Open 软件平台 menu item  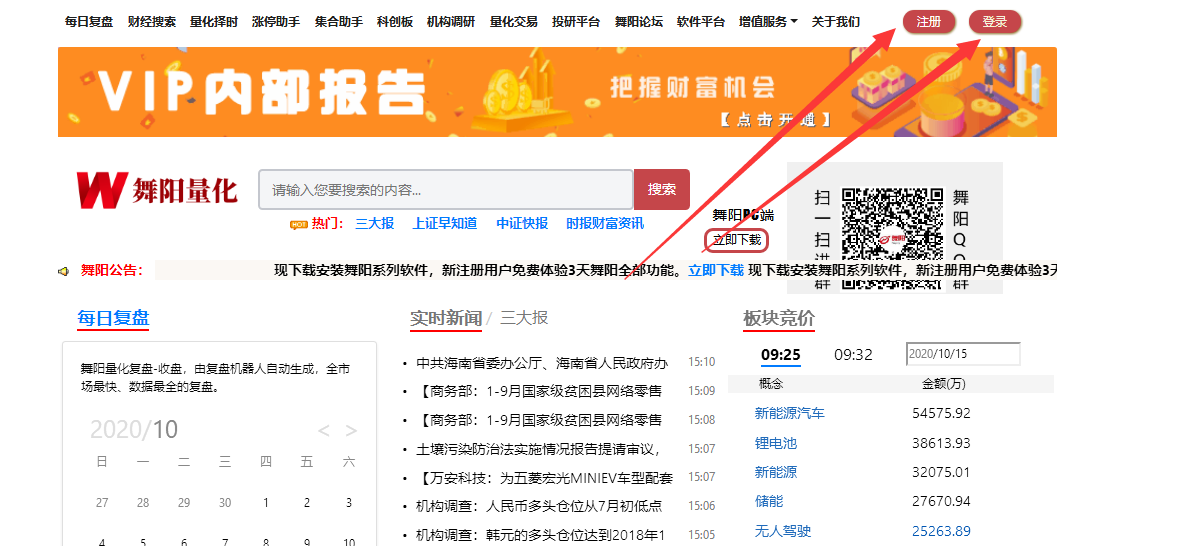[701, 22]
